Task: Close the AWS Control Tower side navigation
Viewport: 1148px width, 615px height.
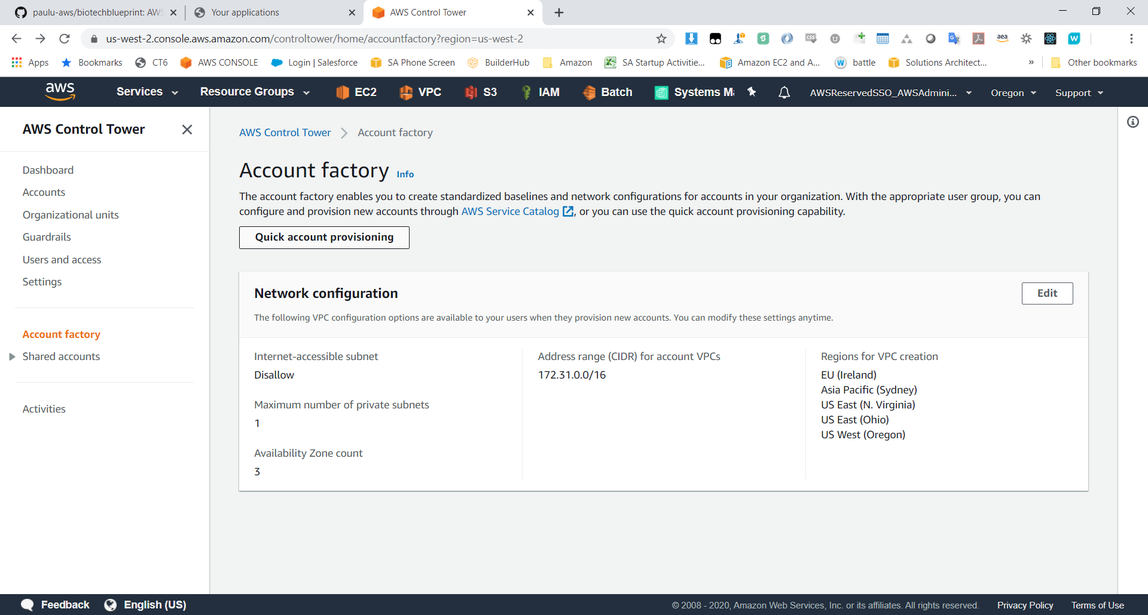Action: pos(187,130)
